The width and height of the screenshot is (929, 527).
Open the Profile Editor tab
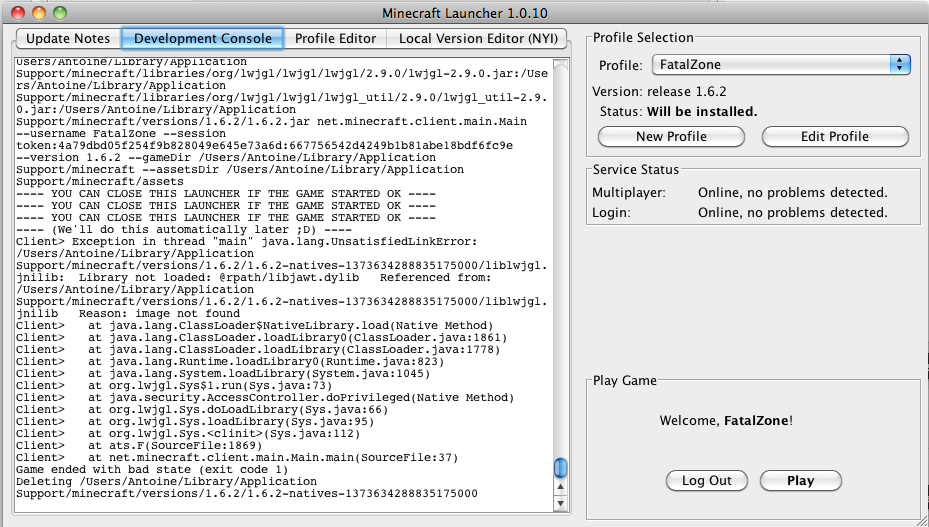[x=335, y=39]
